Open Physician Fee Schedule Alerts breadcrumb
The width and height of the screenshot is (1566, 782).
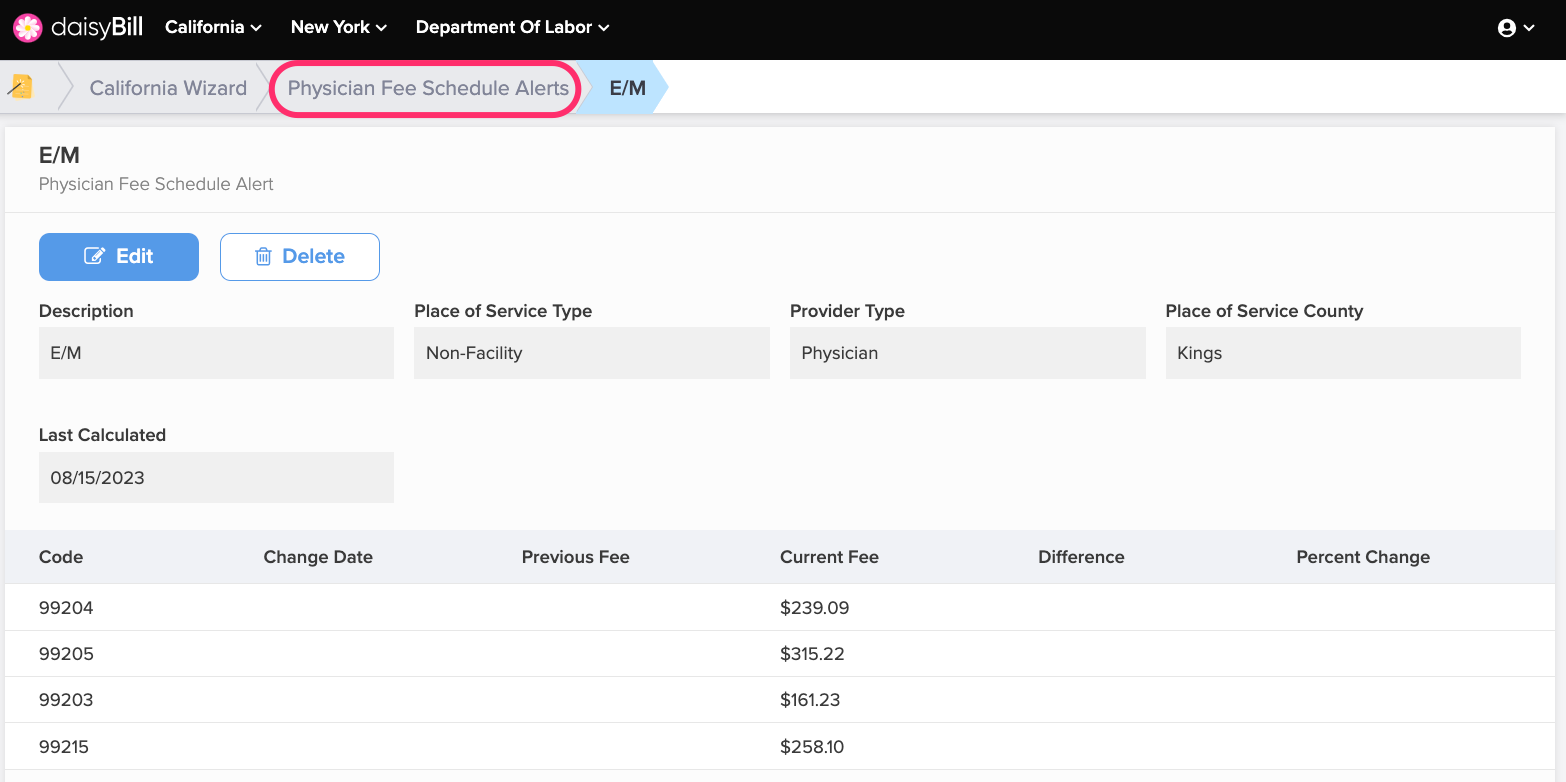click(x=428, y=88)
